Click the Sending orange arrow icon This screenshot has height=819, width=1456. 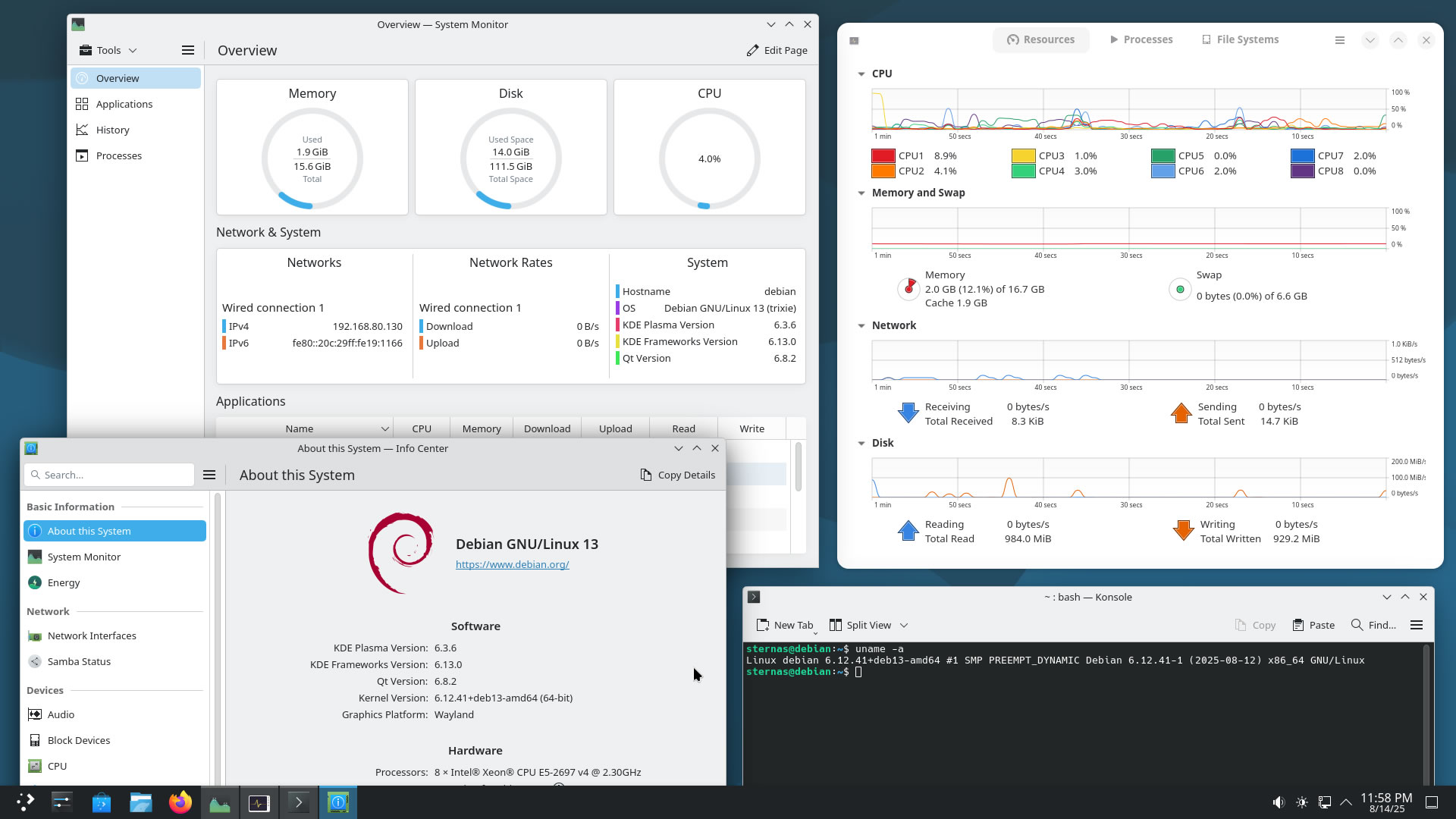click(x=1181, y=413)
